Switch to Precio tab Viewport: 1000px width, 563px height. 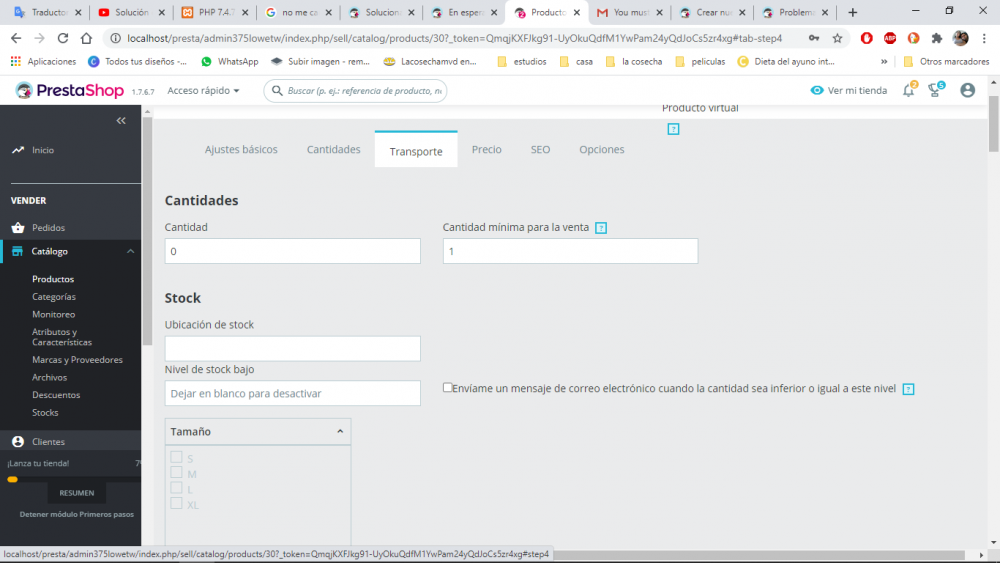[x=487, y=149]
